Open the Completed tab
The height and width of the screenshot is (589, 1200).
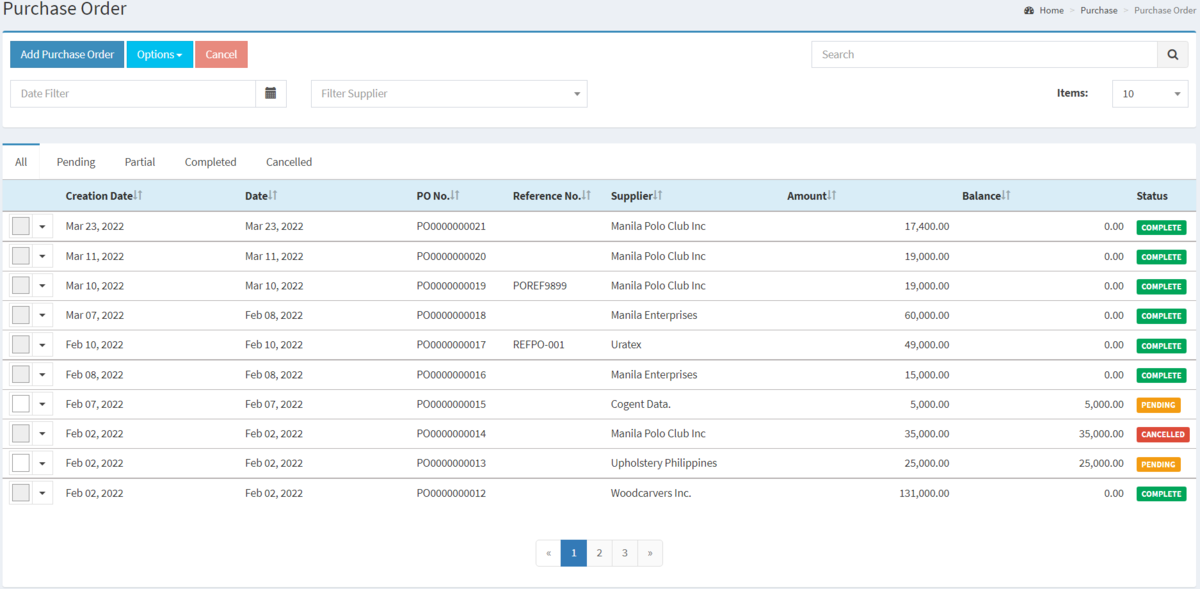[209, 161]
